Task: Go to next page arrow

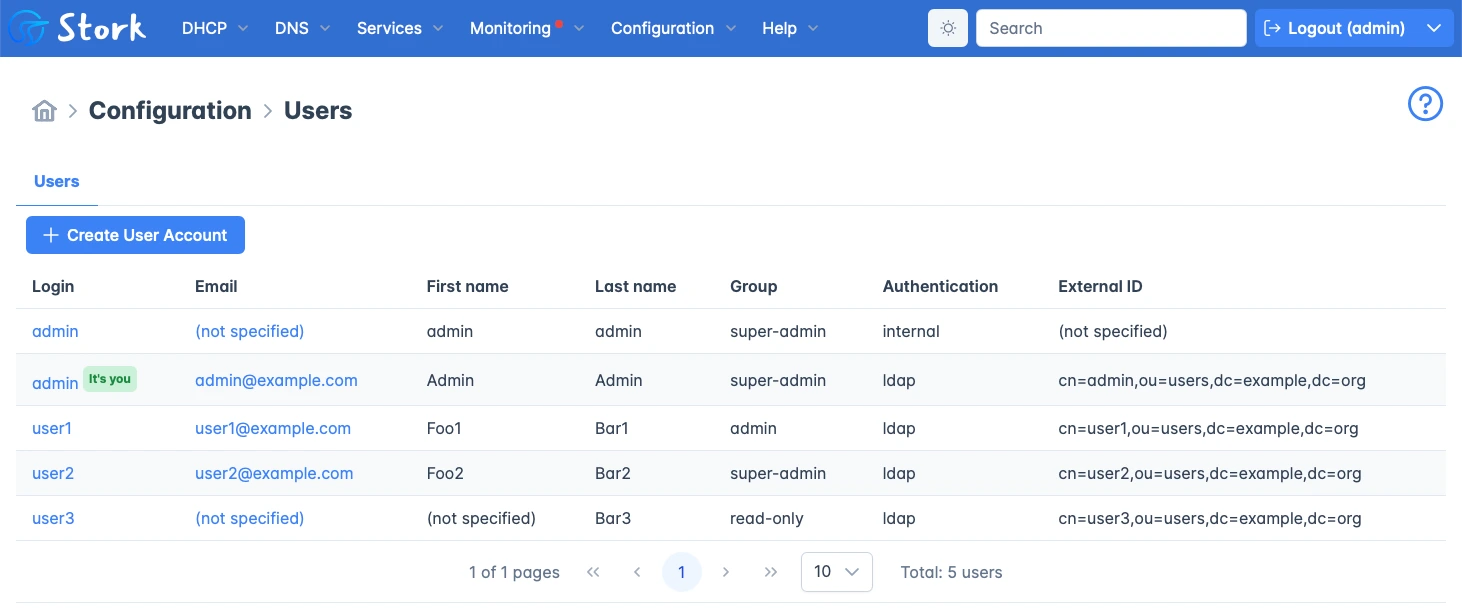Action: [726, 572]
